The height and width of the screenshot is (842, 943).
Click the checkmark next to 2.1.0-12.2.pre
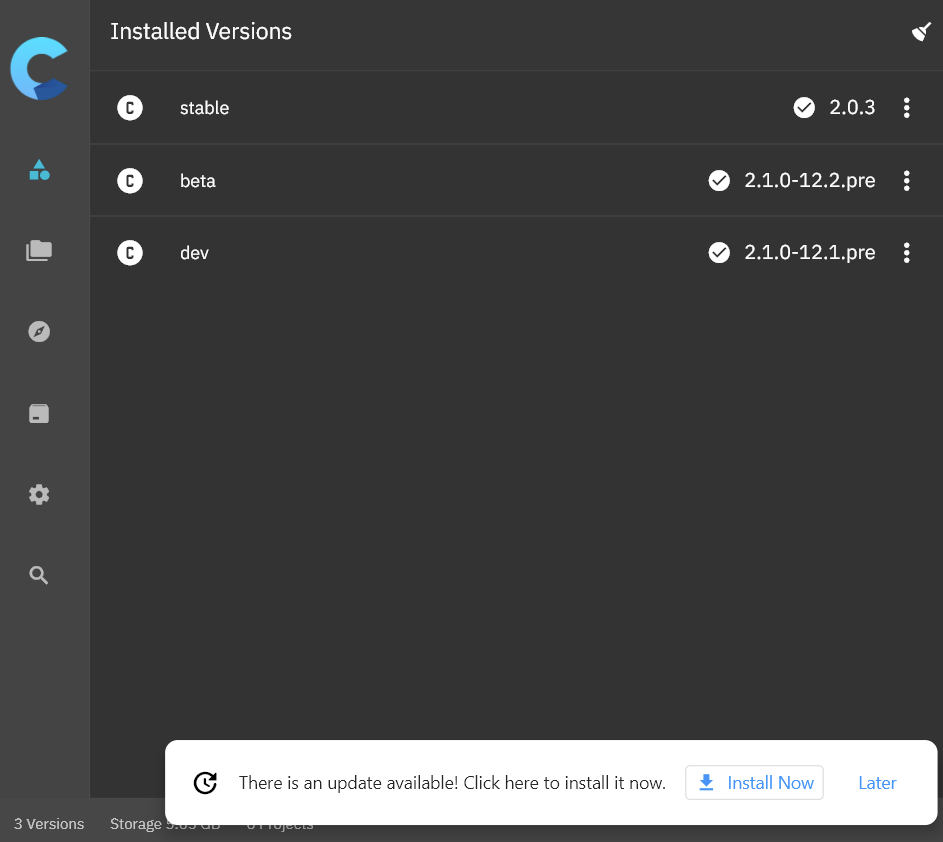tap(719, 180)
